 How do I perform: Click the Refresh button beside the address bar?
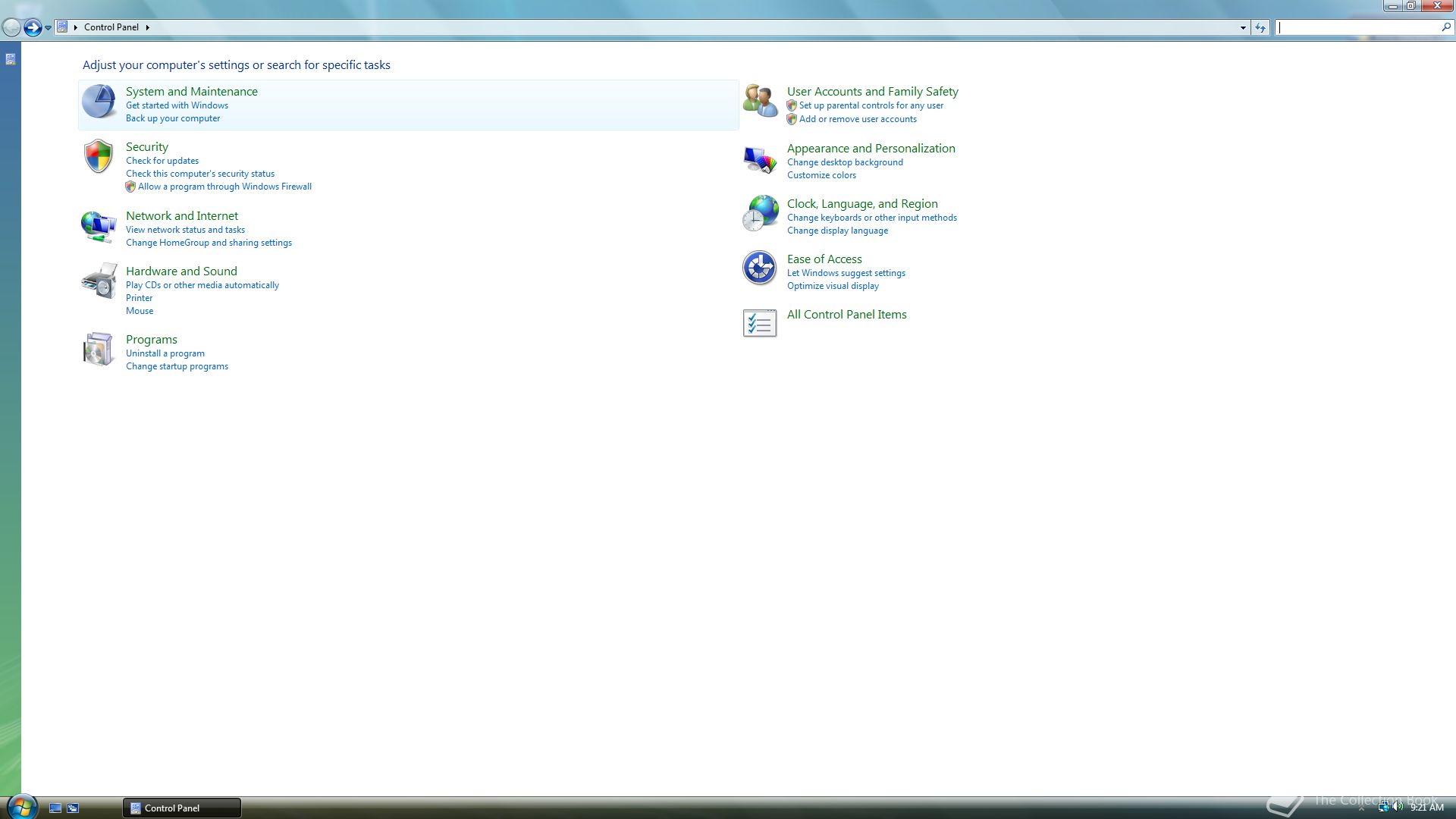pyautogui.click(x=1260, y=27)
